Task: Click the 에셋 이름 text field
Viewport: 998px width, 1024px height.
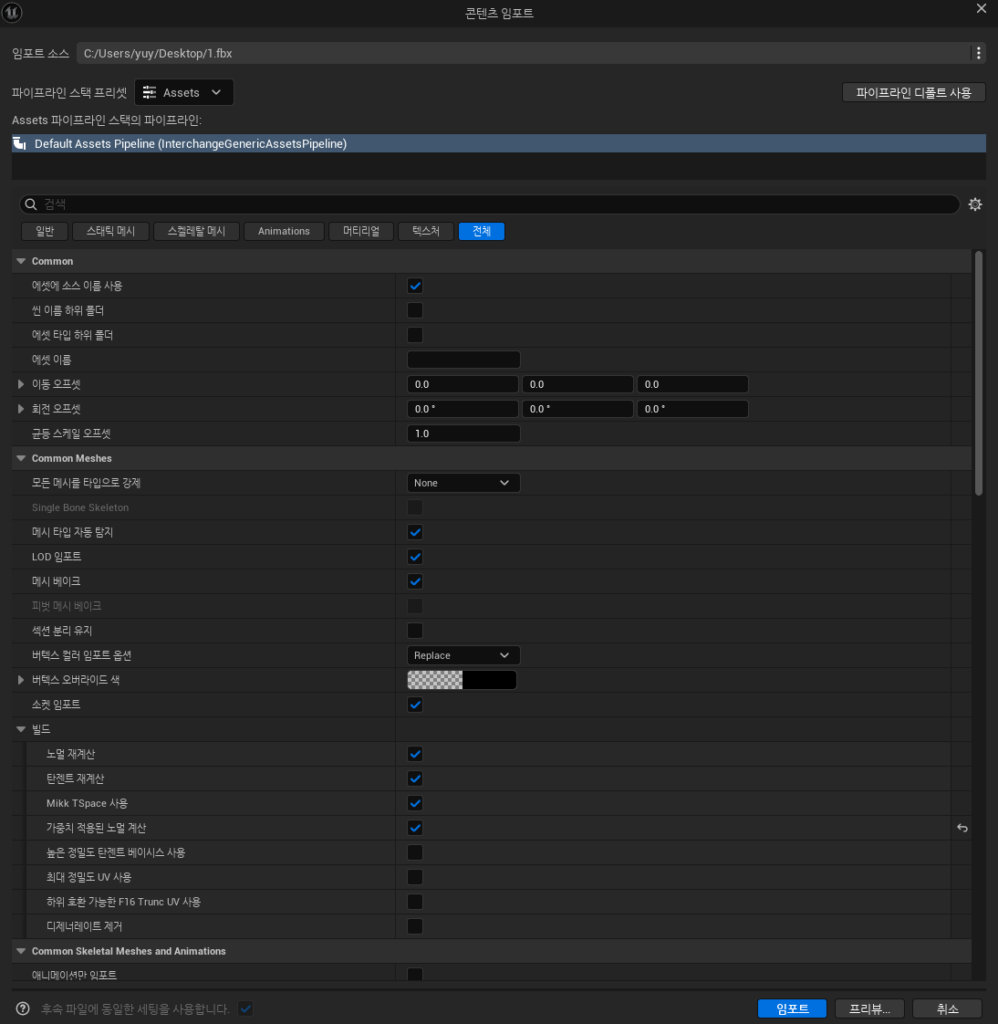Action: (x=464, y=360)
